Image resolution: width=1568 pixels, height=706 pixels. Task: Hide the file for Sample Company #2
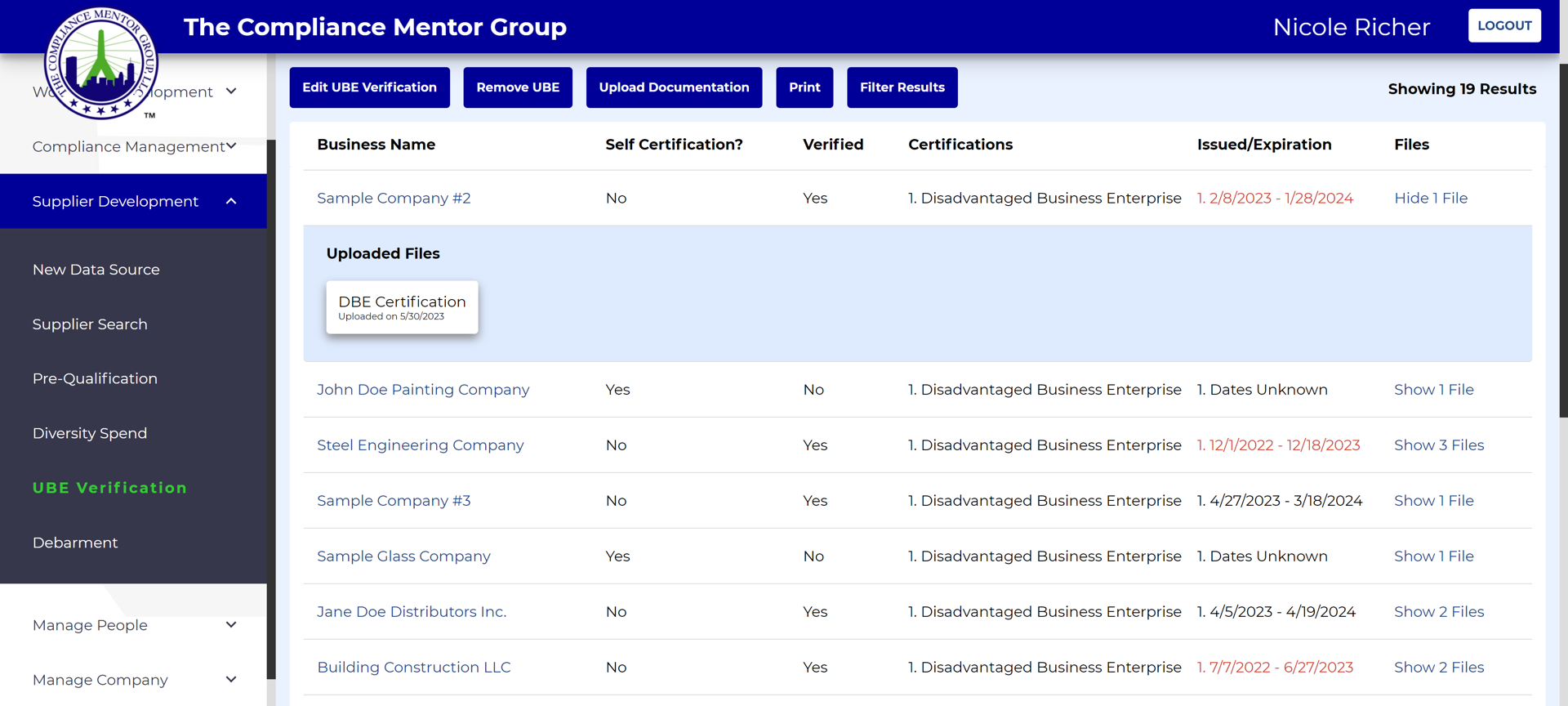tap(1430, 199)
